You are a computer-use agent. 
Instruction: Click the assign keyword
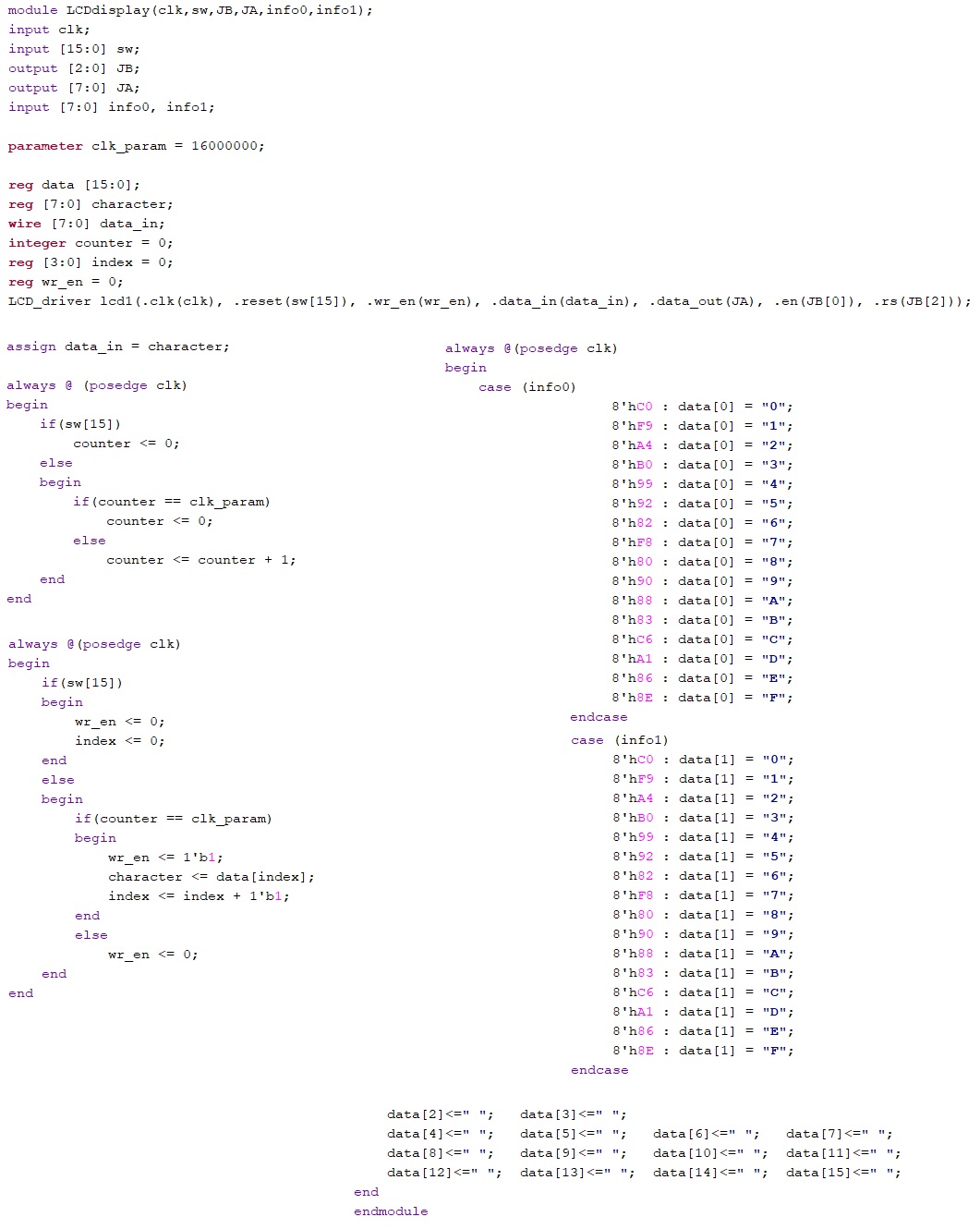(31, 347)
